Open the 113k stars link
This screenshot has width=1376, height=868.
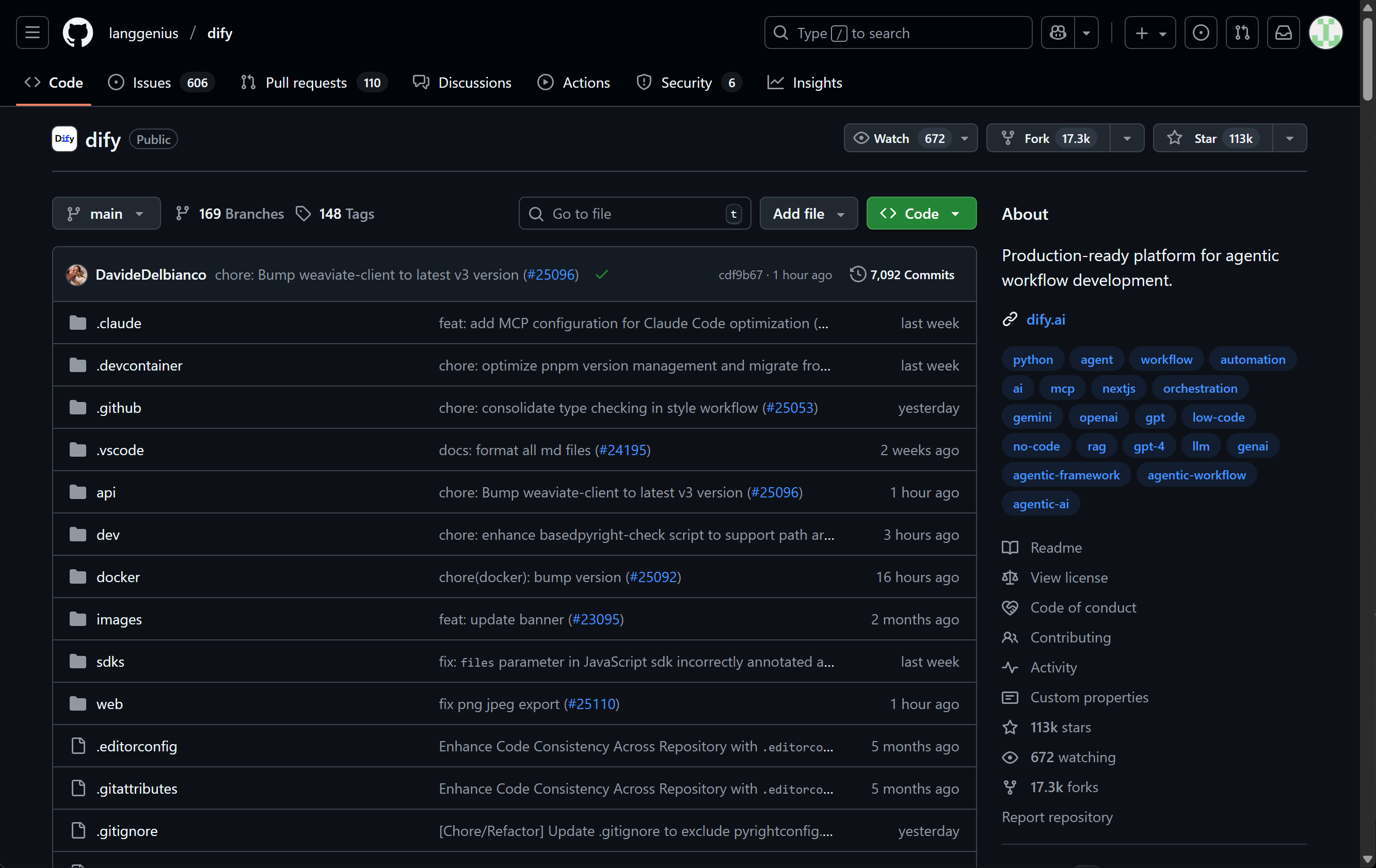pos(1061,727)
